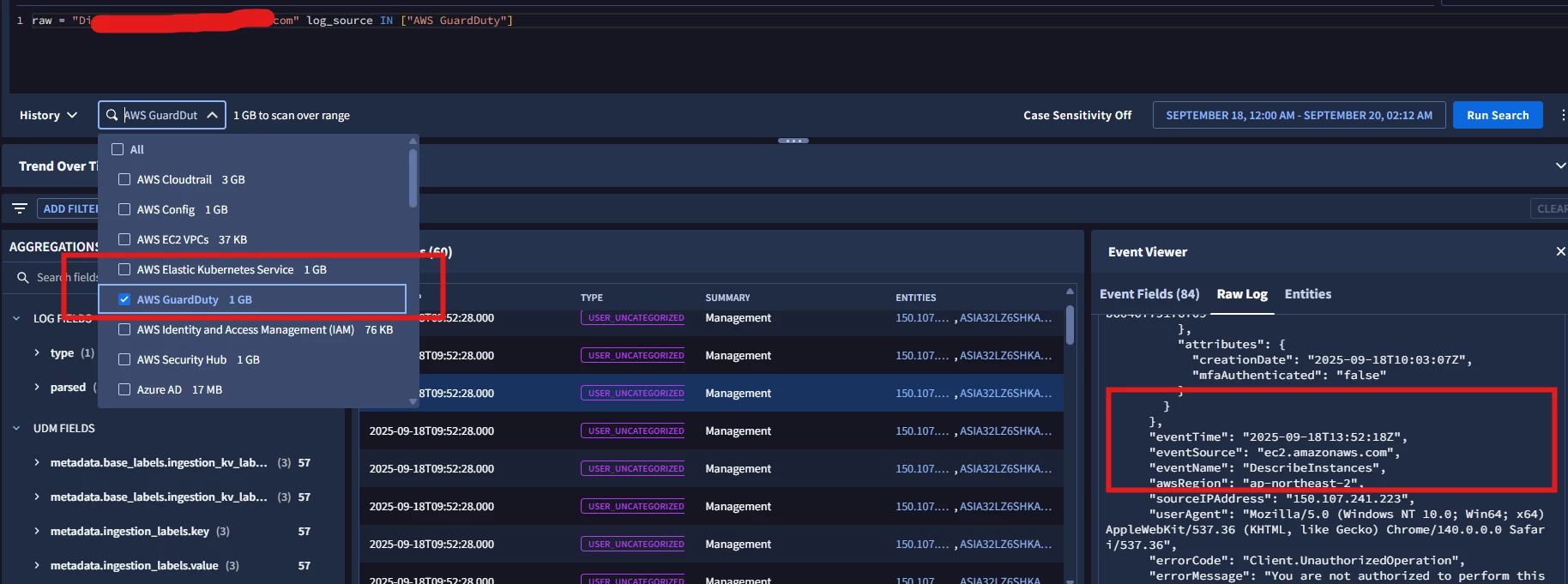1568x584 pixels.
Task: Open the date range picker
Action: tap(1299, 115)
